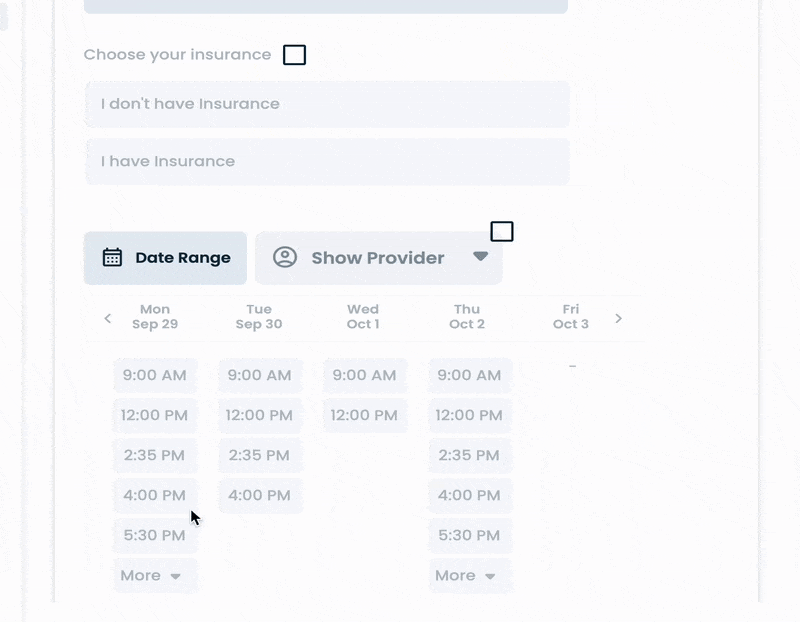Screen dimensions: 800x622
Task: Select the I don't have Insurance option
Action: click(x=327, y=104)
